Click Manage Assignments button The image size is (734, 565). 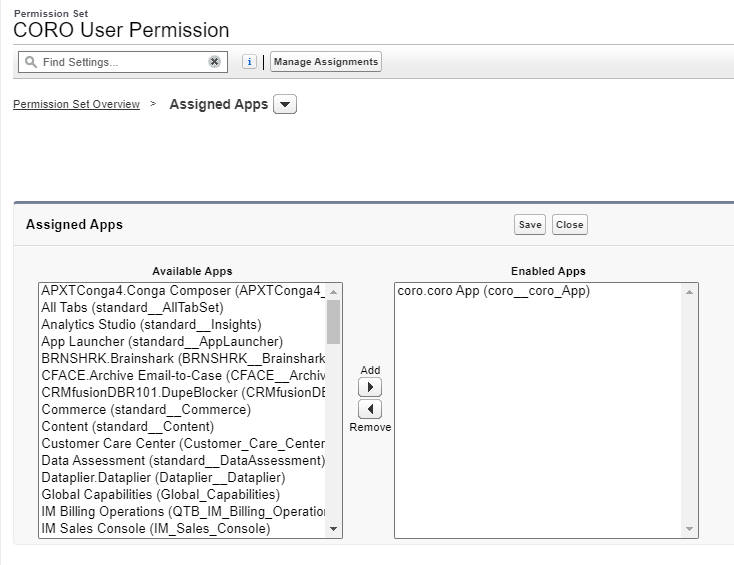pyautogui.click(x=326, y=62)
